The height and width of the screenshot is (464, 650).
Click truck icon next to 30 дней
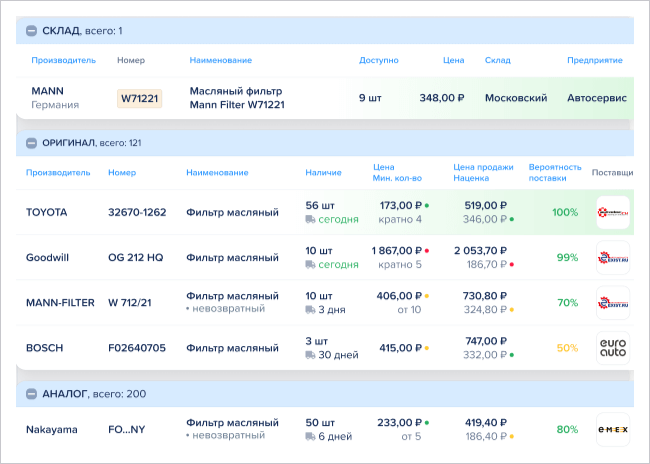[312, 355]
